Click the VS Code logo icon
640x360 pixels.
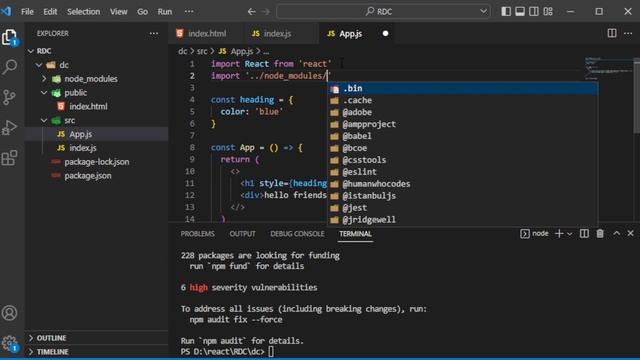pyautogui.click(x=7, y=11)
